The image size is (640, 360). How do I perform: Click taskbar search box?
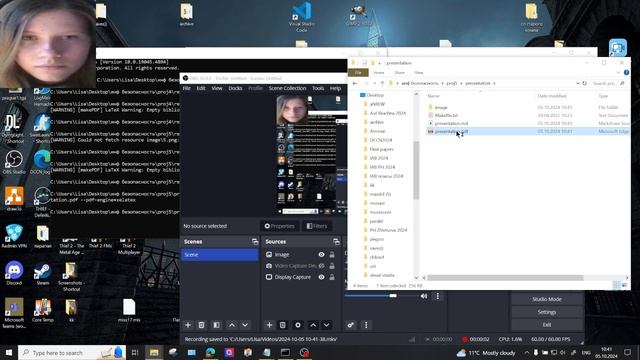click(72, 353)
